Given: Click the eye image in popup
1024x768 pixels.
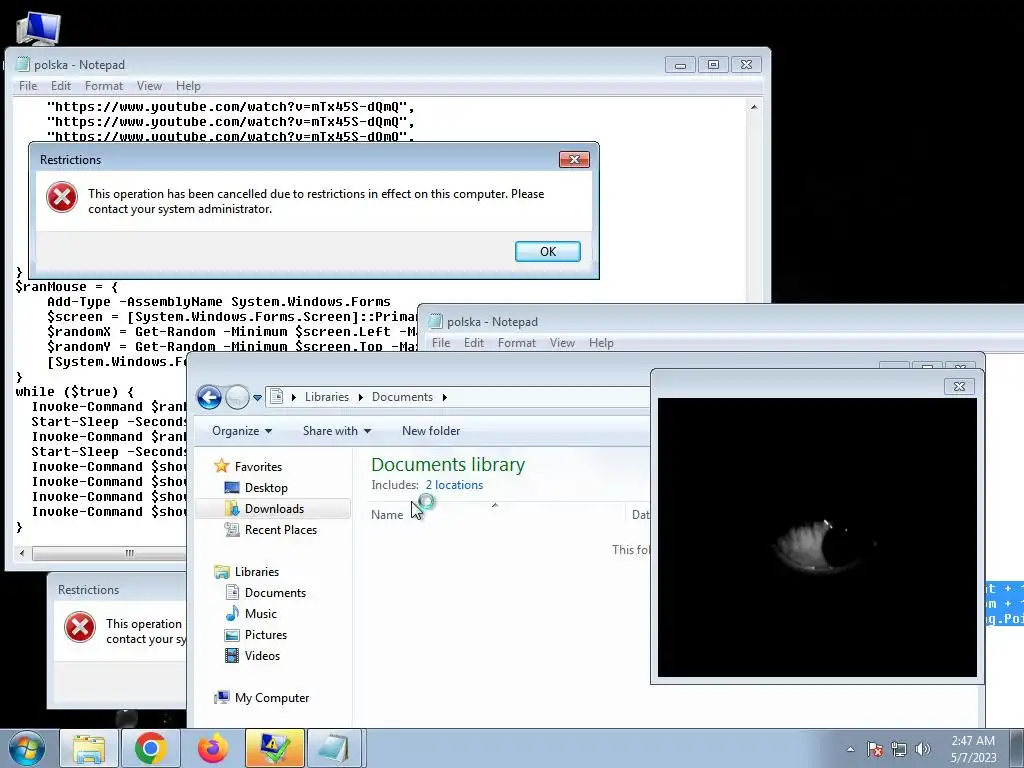Looking at the screenshot, I should tap(817, 537).
